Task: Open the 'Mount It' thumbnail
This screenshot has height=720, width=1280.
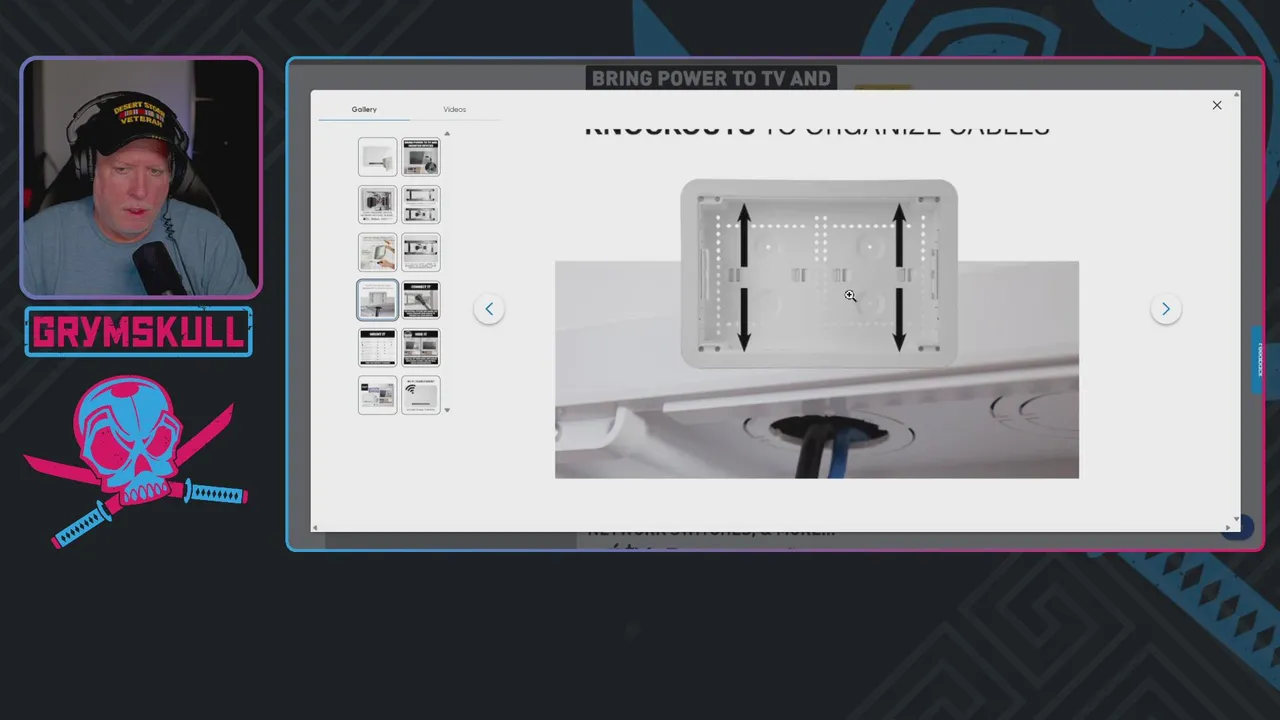Action: pos(377,347)
